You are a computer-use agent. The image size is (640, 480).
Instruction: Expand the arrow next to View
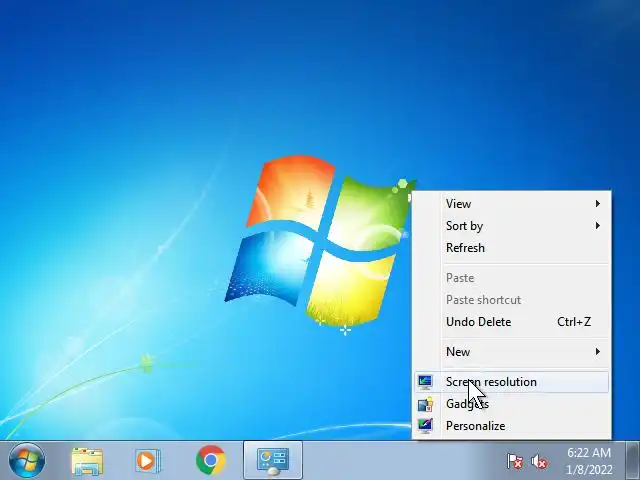tap(598, 203)
